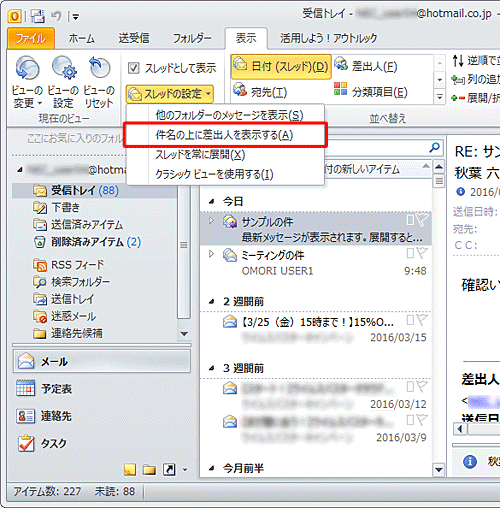Open the 迷惑メール folder
Image resolution: width=500 pixels, height=508 pixels.
tap(64, 316)
